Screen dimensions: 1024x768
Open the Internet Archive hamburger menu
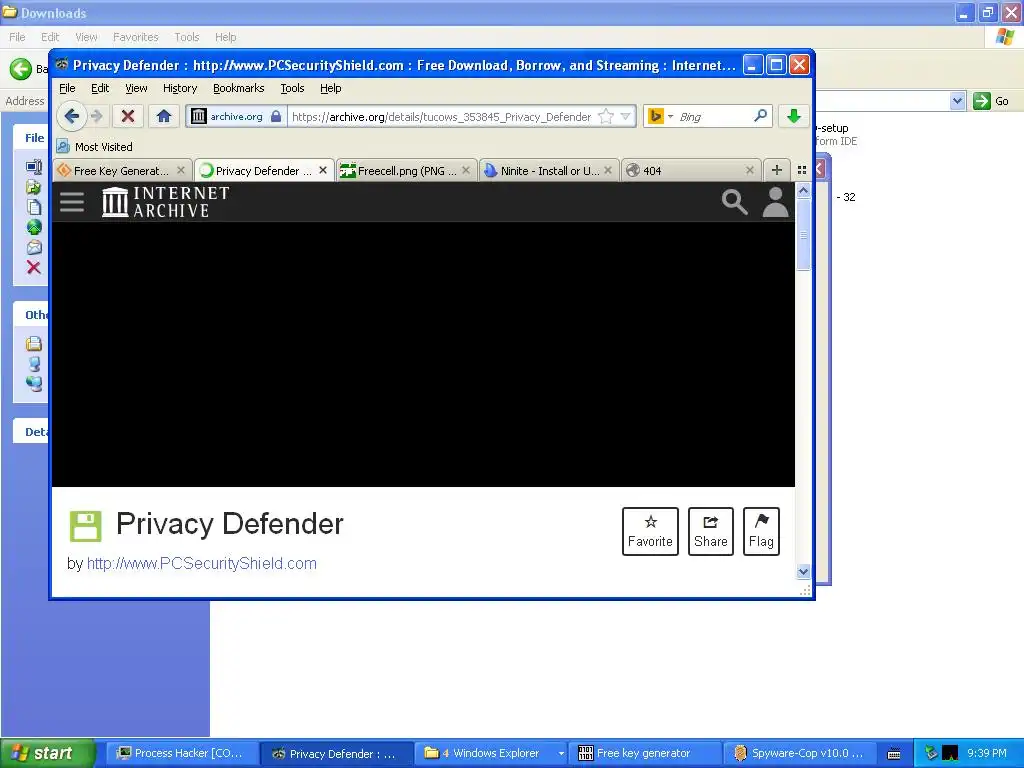pos(72,202)
